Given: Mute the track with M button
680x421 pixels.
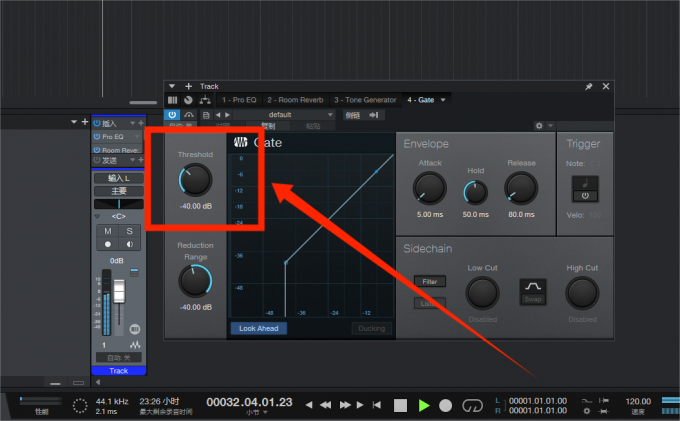Looking at the screenshot, I should (x=107, y=231).
